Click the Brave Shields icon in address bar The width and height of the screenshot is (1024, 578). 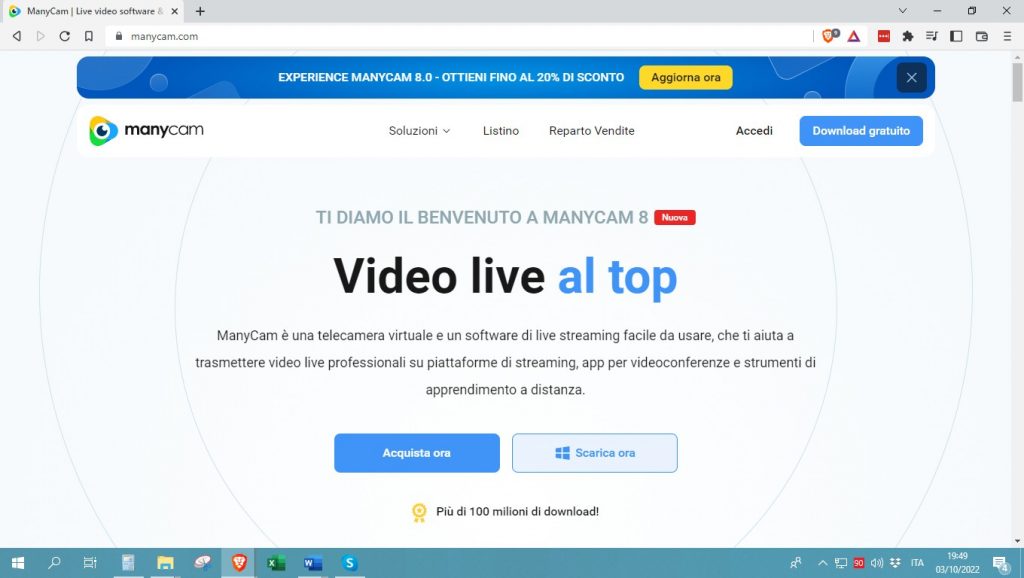(828, 36)
